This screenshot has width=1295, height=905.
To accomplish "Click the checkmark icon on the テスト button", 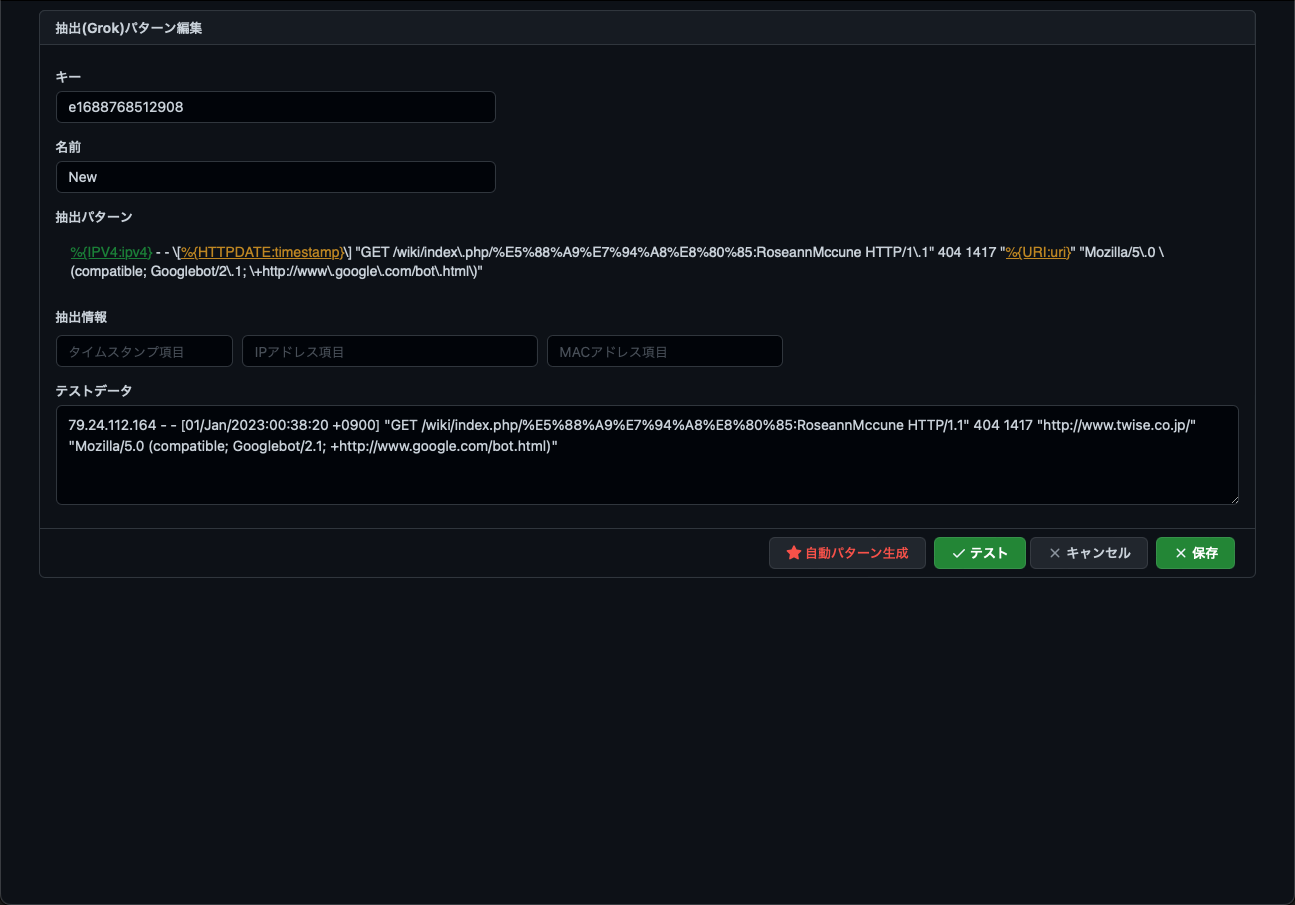I will coord(958,553).
